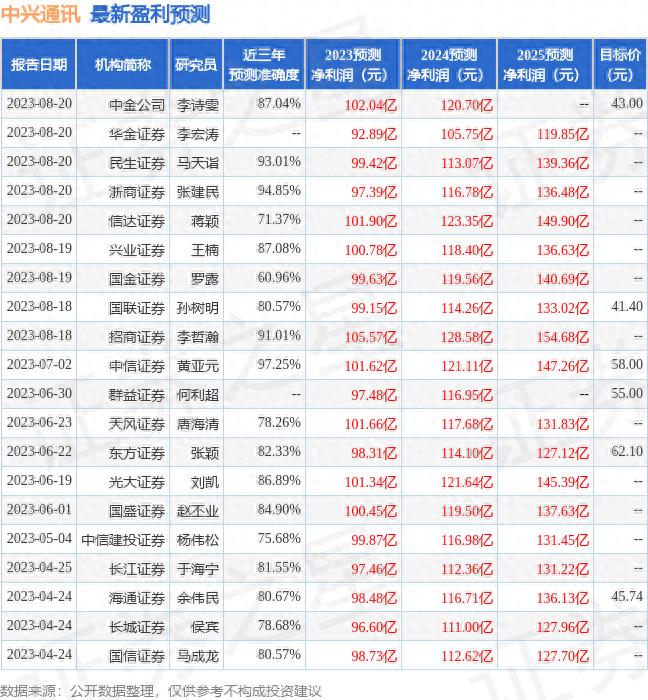The height and width of the screenshot is (700, 648).
Task: Select researcher 马天诣
Action: pyautogui.click(x=198, y=163)
